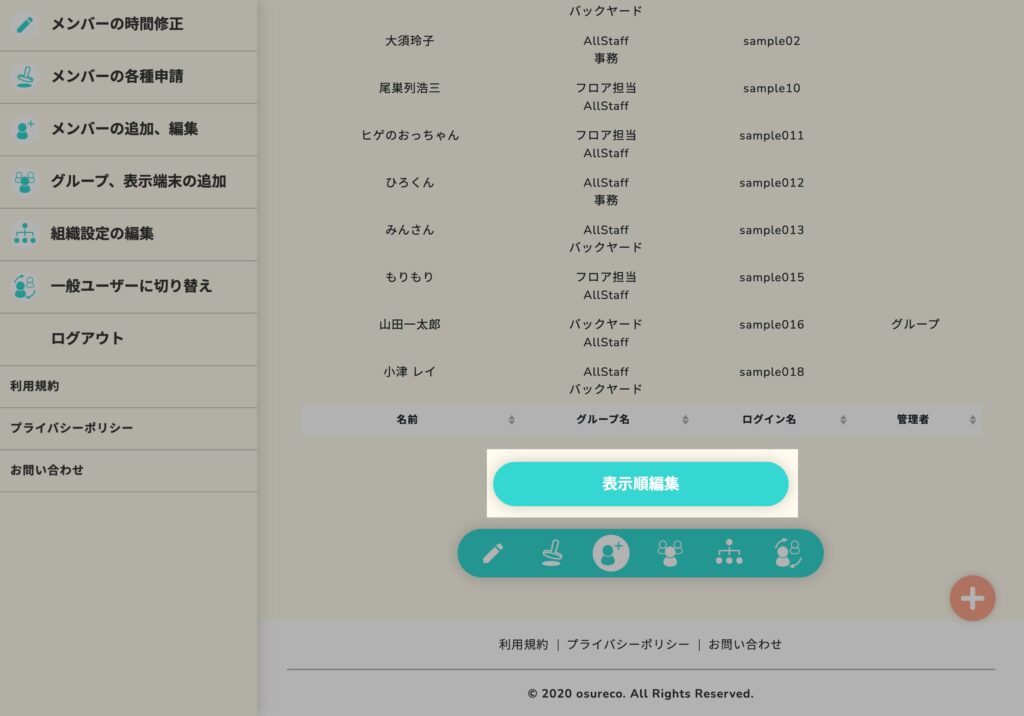The image size is (1024, 716).
Task: Click the organization chart icon in the bottom toolbar
Action: [x=729, y=553]
